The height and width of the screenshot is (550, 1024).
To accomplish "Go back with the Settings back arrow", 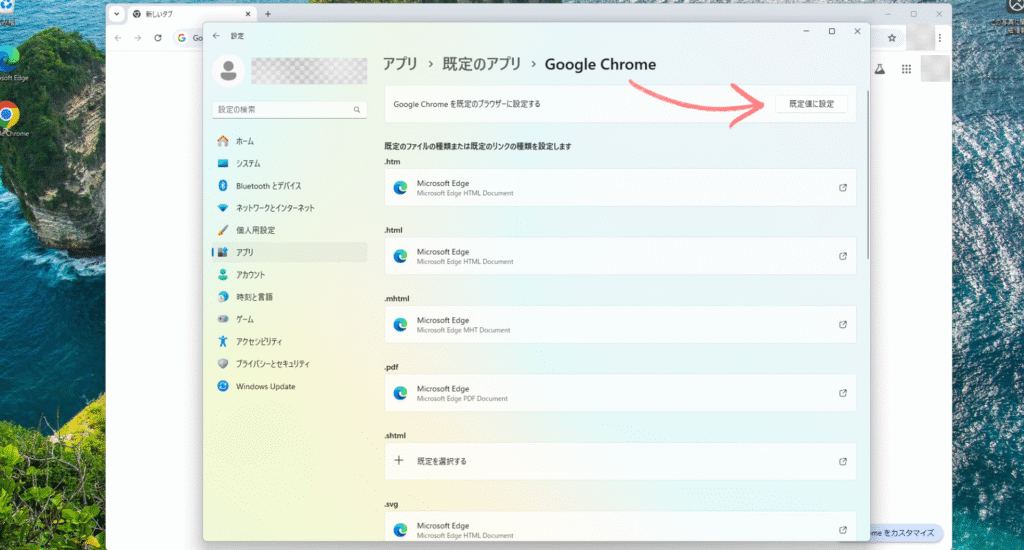I will pos(216,36).
